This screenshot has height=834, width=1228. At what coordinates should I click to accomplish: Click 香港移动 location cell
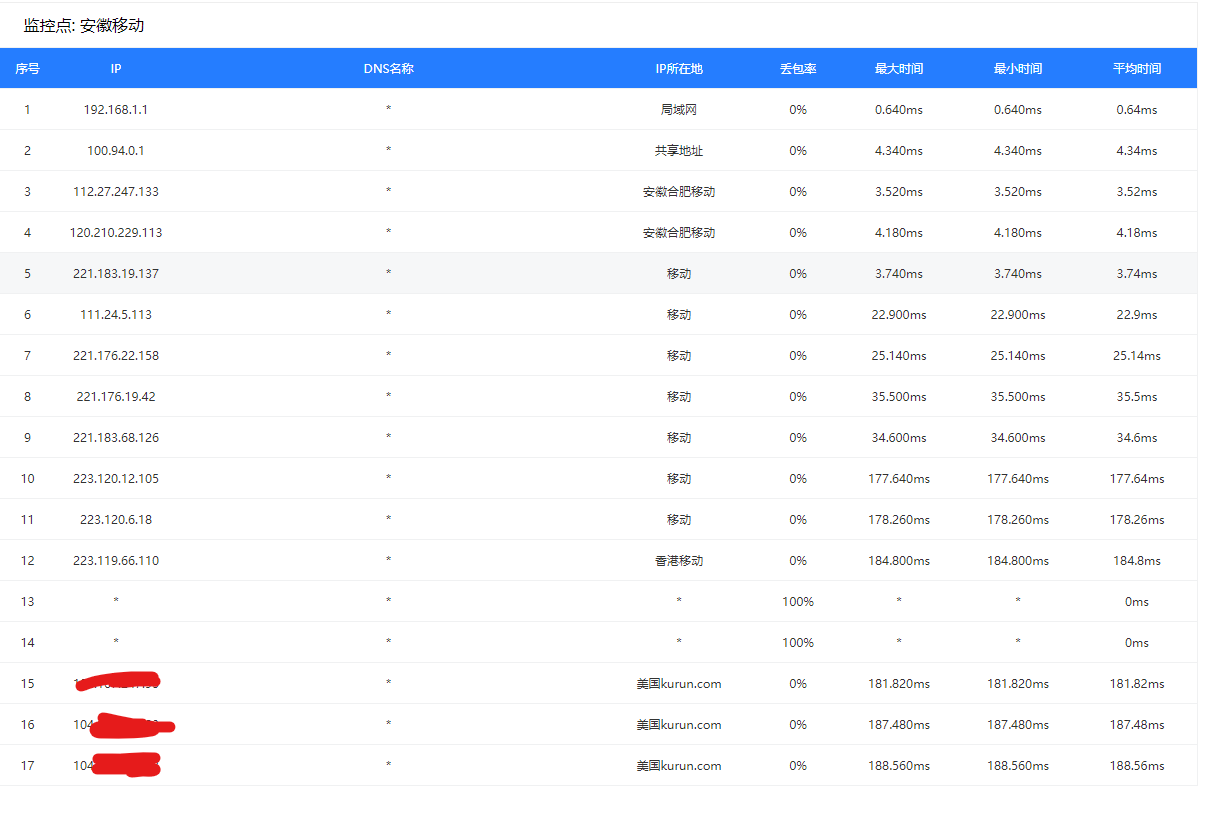(x=679, y=561)
